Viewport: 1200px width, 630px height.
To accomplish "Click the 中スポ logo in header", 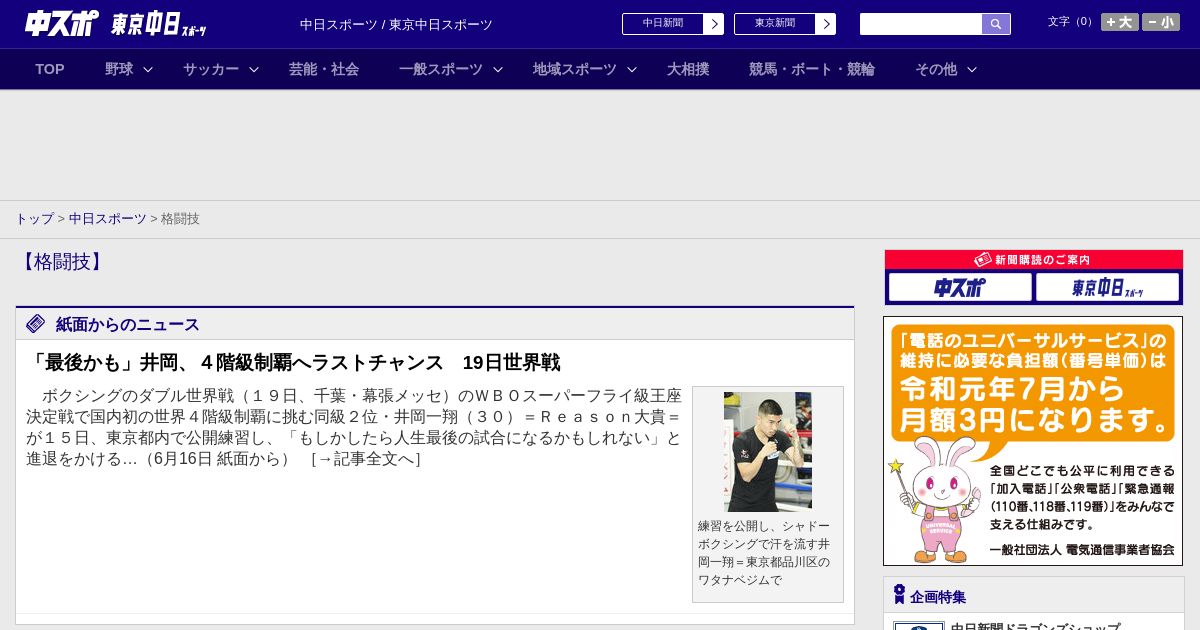I will pos(62,23).
